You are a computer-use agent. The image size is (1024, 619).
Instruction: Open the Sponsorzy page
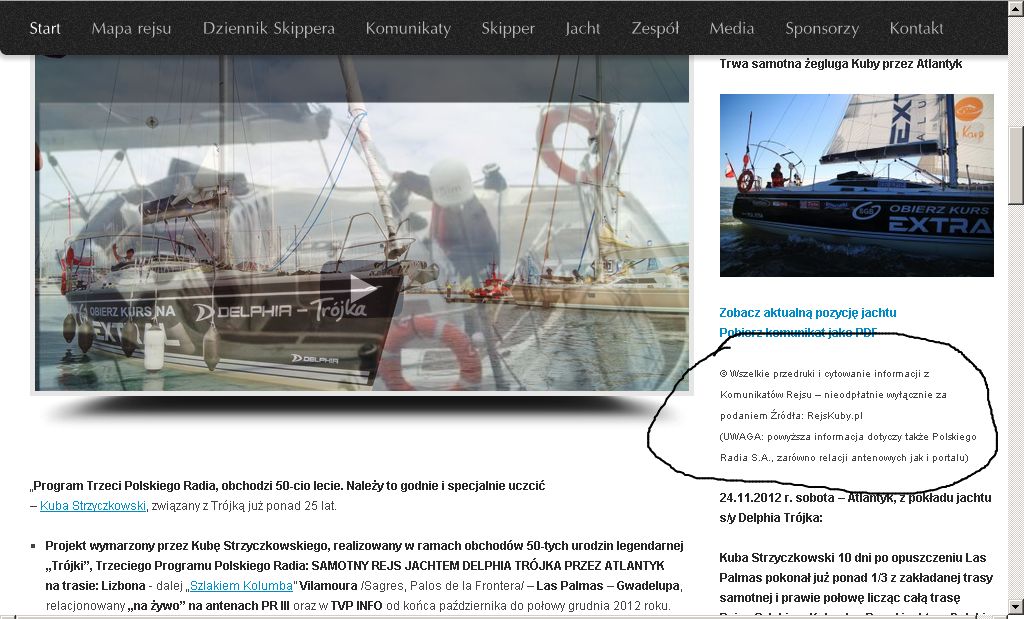coord(822,28)
